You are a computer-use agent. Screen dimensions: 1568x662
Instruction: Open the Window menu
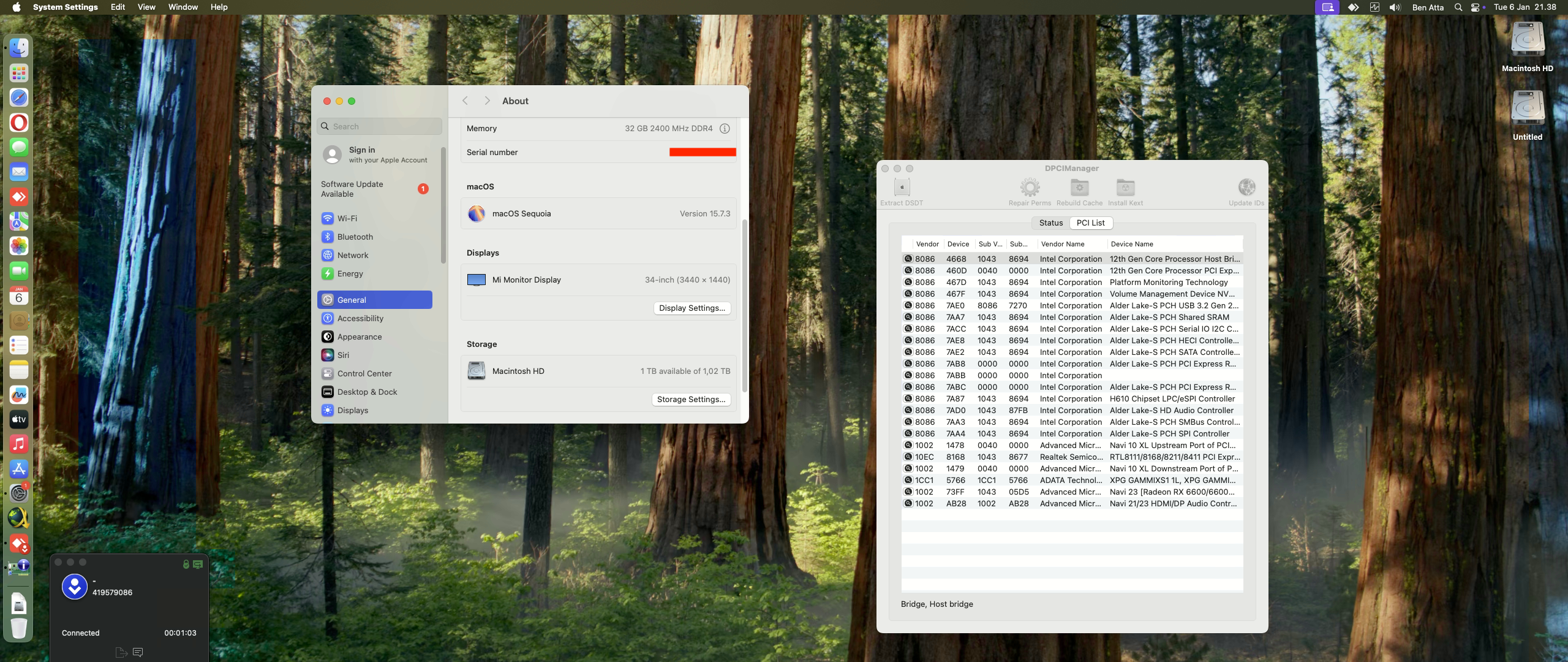tap(183, 7)
